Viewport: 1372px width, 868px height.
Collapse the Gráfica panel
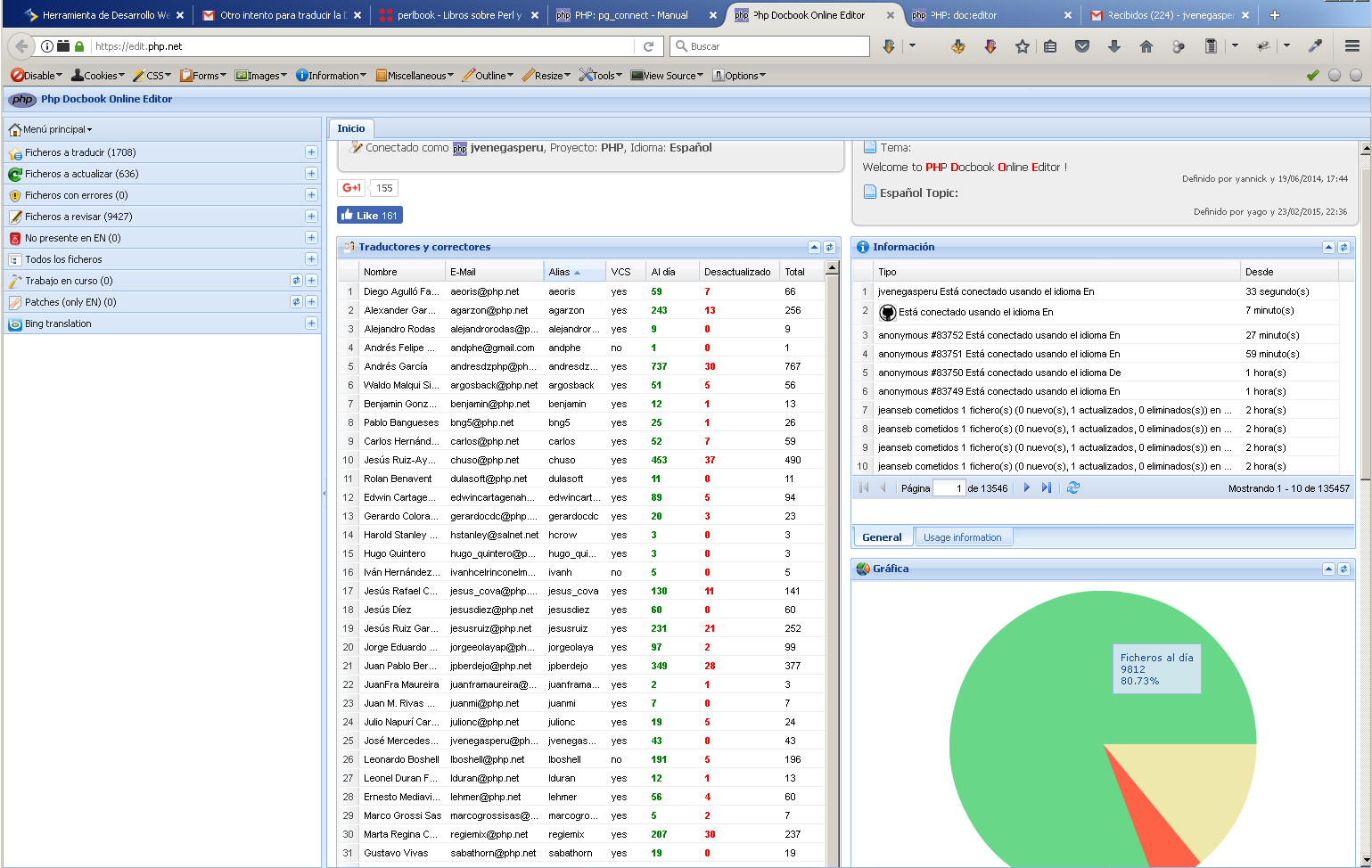click(x=1328, y=569)
